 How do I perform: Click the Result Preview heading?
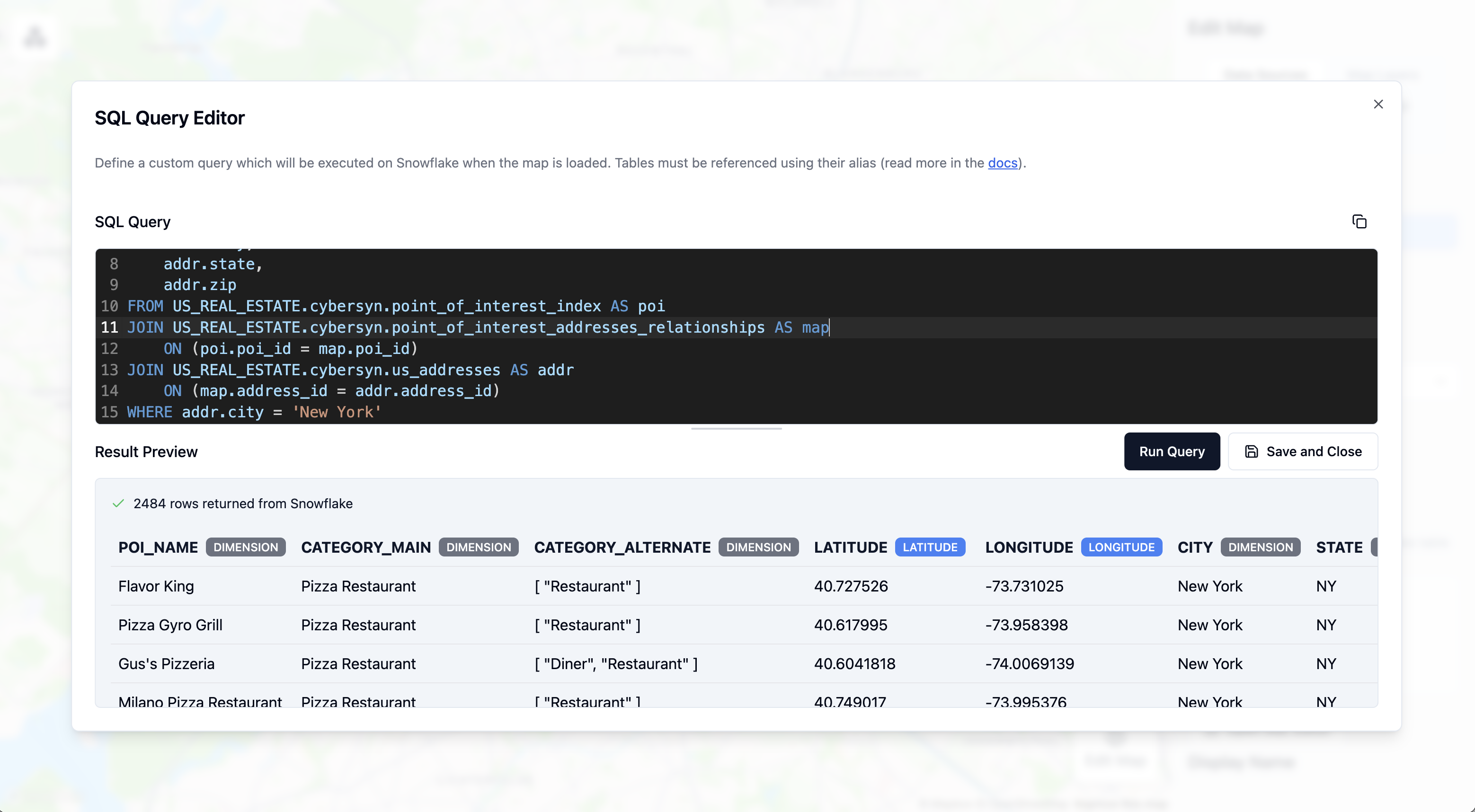pyautogui.click(x=146, y=452)
